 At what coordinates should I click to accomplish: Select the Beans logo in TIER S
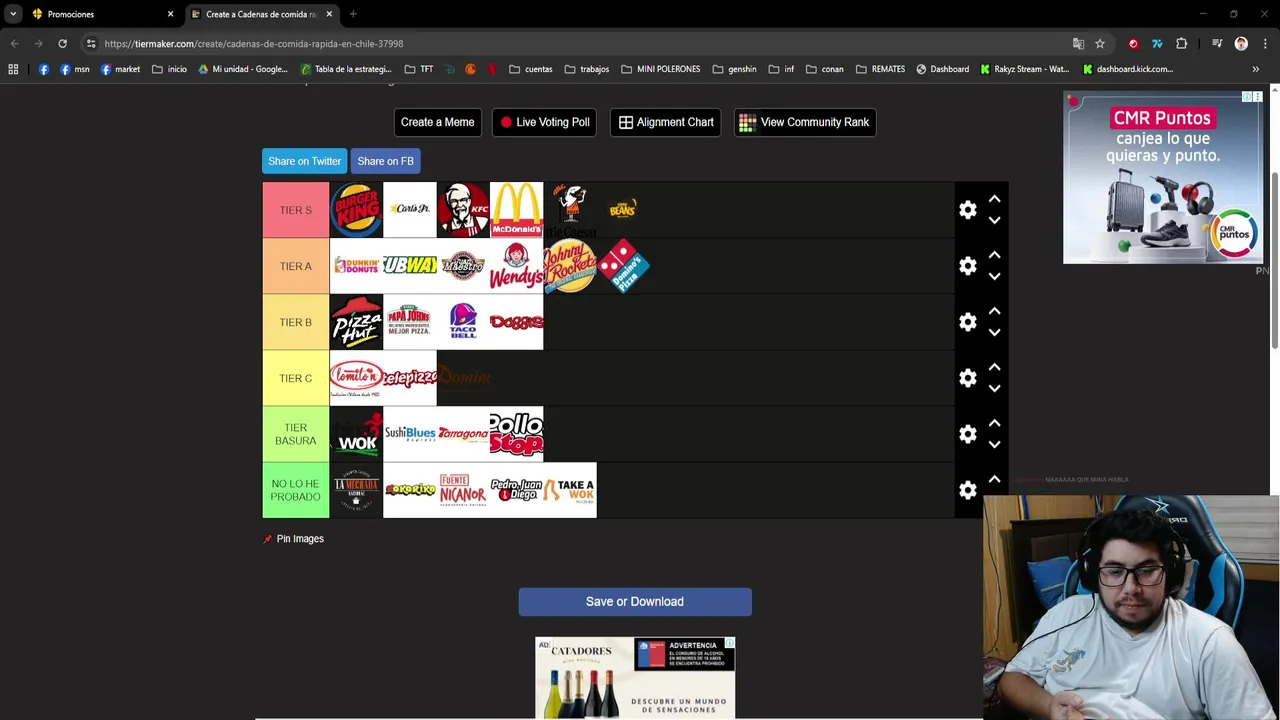[623, 210]
